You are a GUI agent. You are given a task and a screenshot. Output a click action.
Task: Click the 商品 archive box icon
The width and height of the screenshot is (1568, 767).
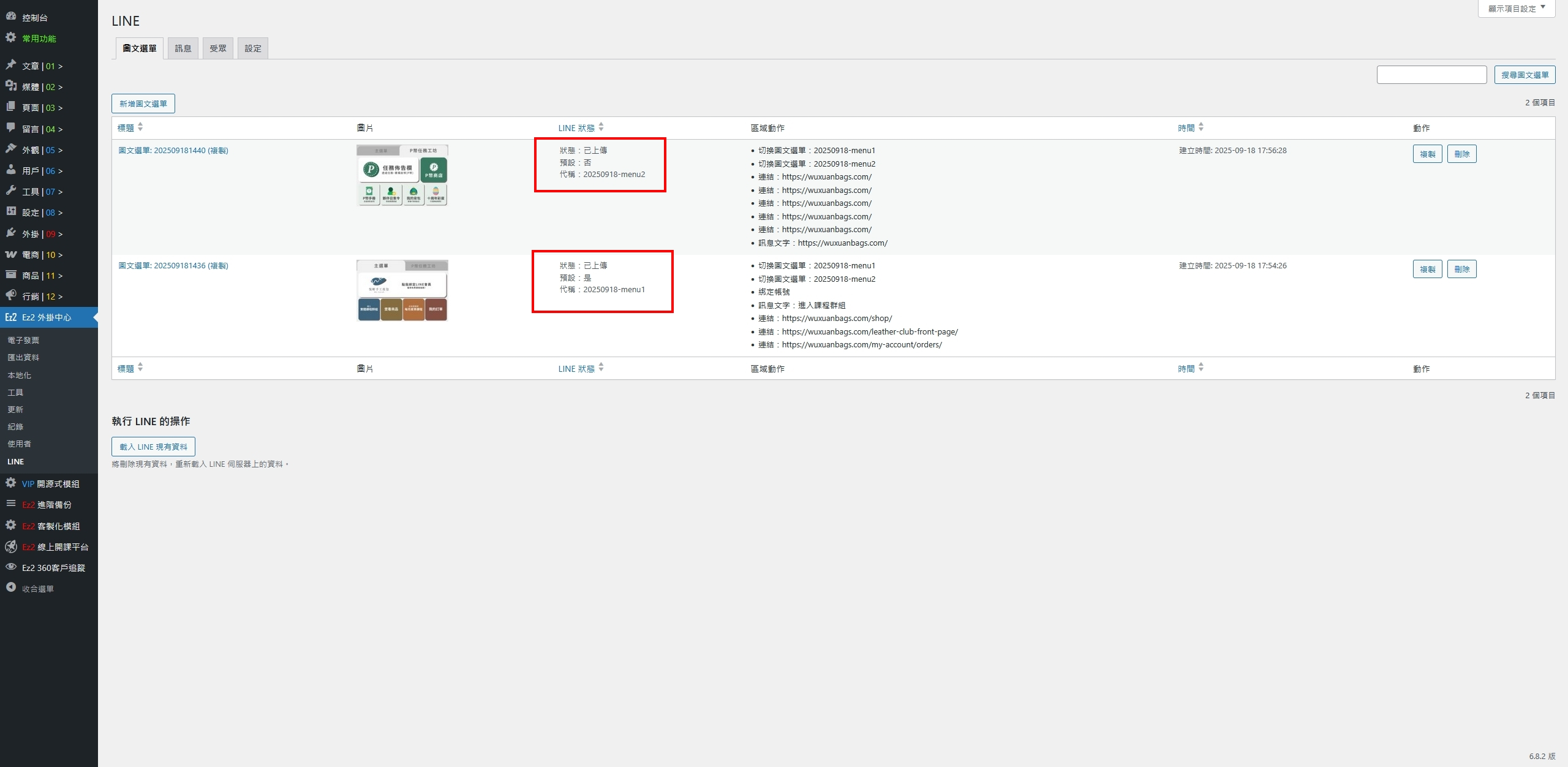coord(10,274)
